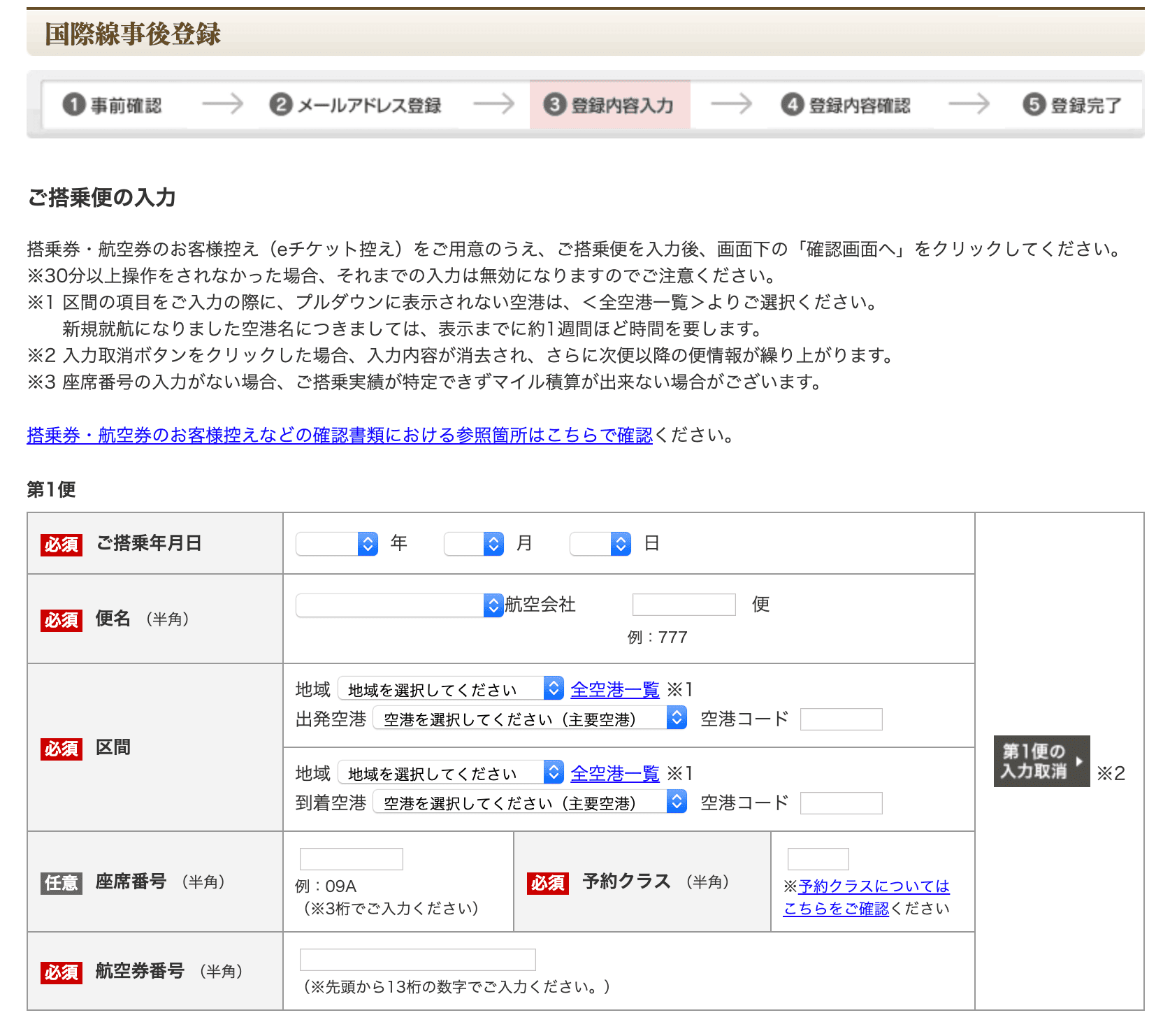The width and height of the screenshot is (1163, 1036).
Task: Open the boarding day dropdown
Action: point(600,544)
